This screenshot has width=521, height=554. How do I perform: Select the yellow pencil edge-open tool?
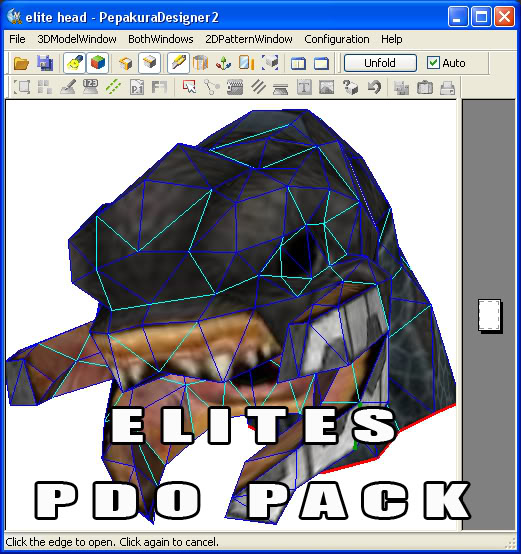click(178, 63)
